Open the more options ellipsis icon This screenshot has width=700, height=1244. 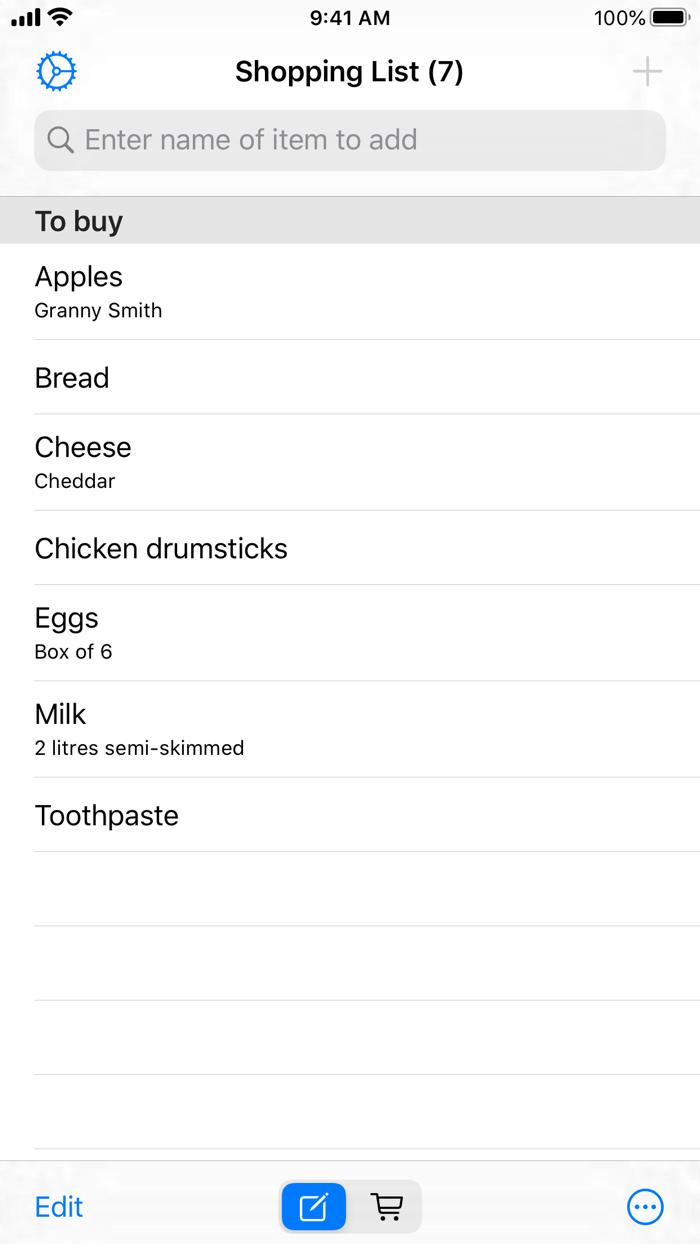pos(645,1207)
